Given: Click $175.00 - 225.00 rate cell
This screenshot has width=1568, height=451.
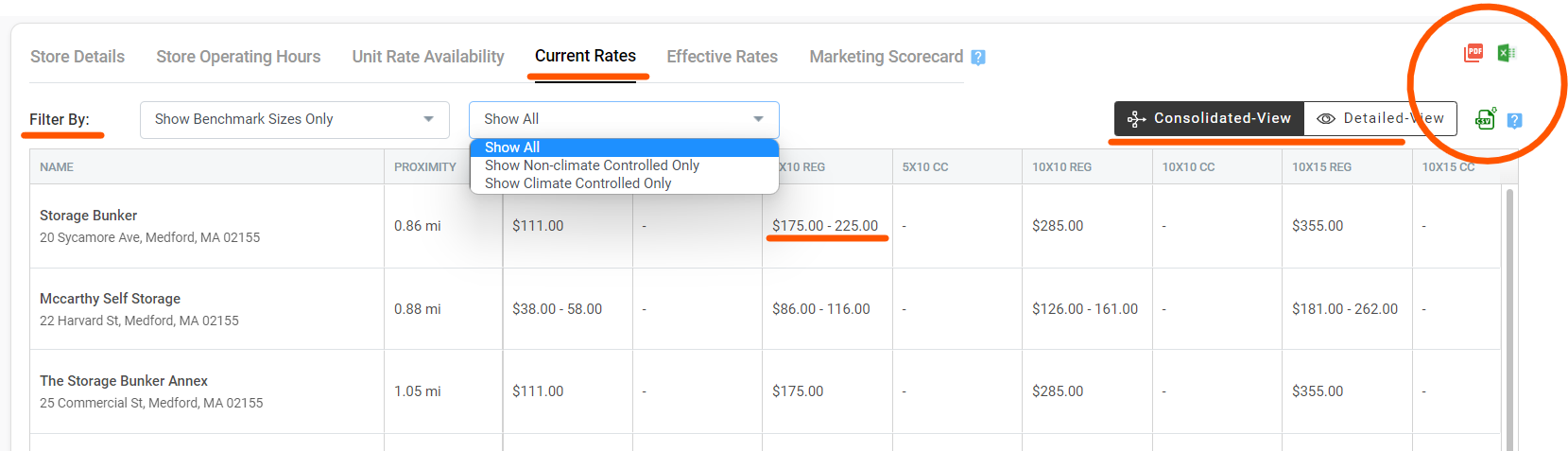Looking at the screenshot, I should pos(825,226).
